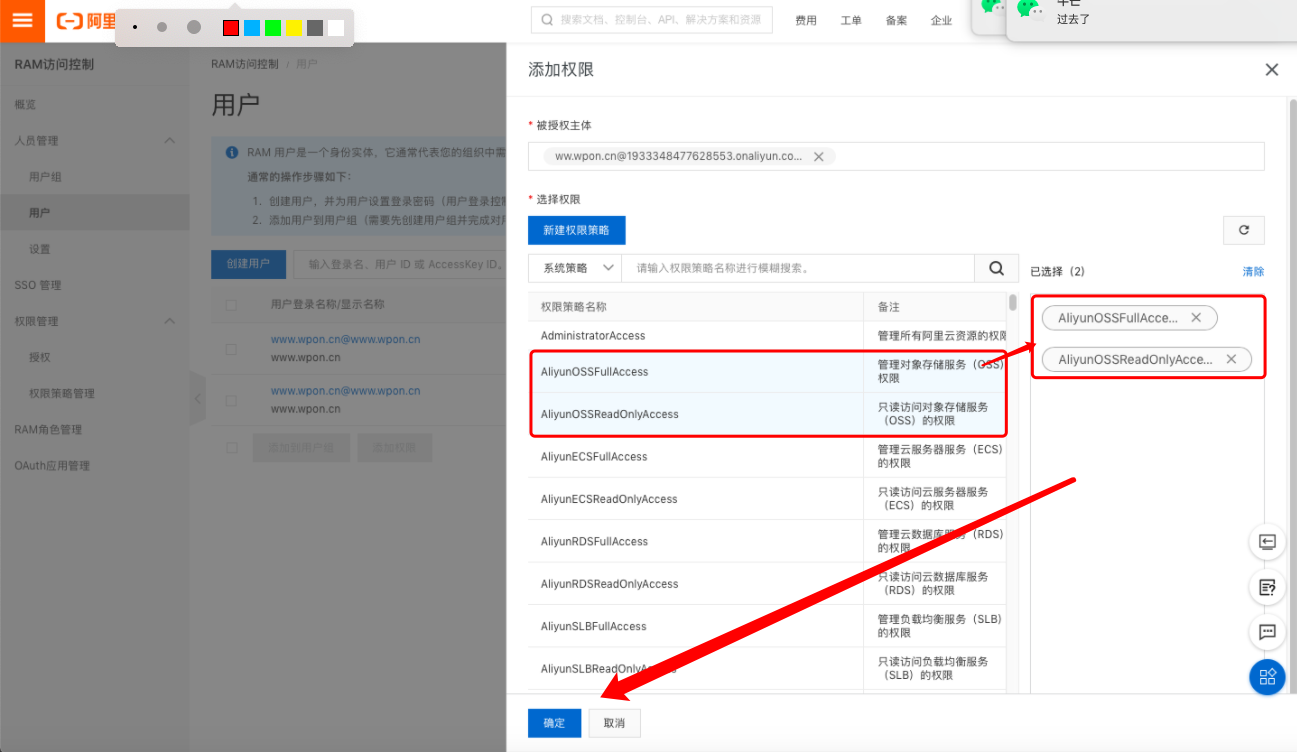Select the AliyunOSSFullAccess policy row

(767, 372)
